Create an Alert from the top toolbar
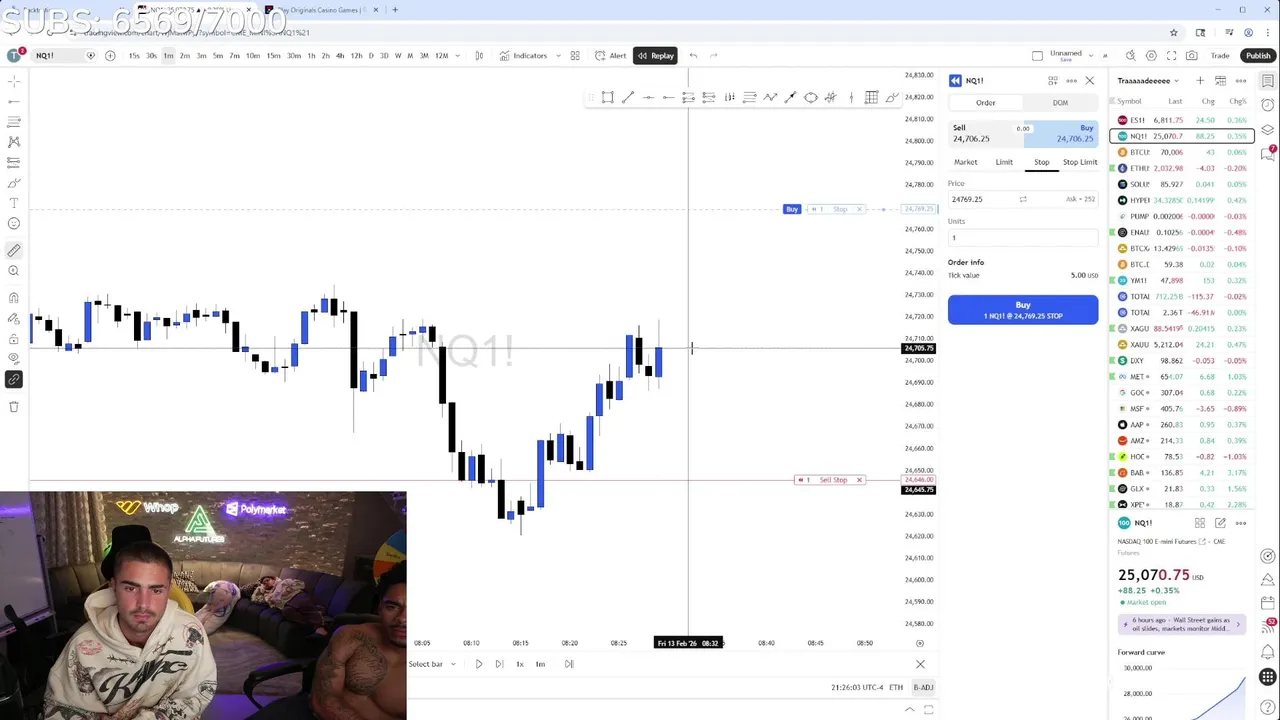 (x=610, y=56)
